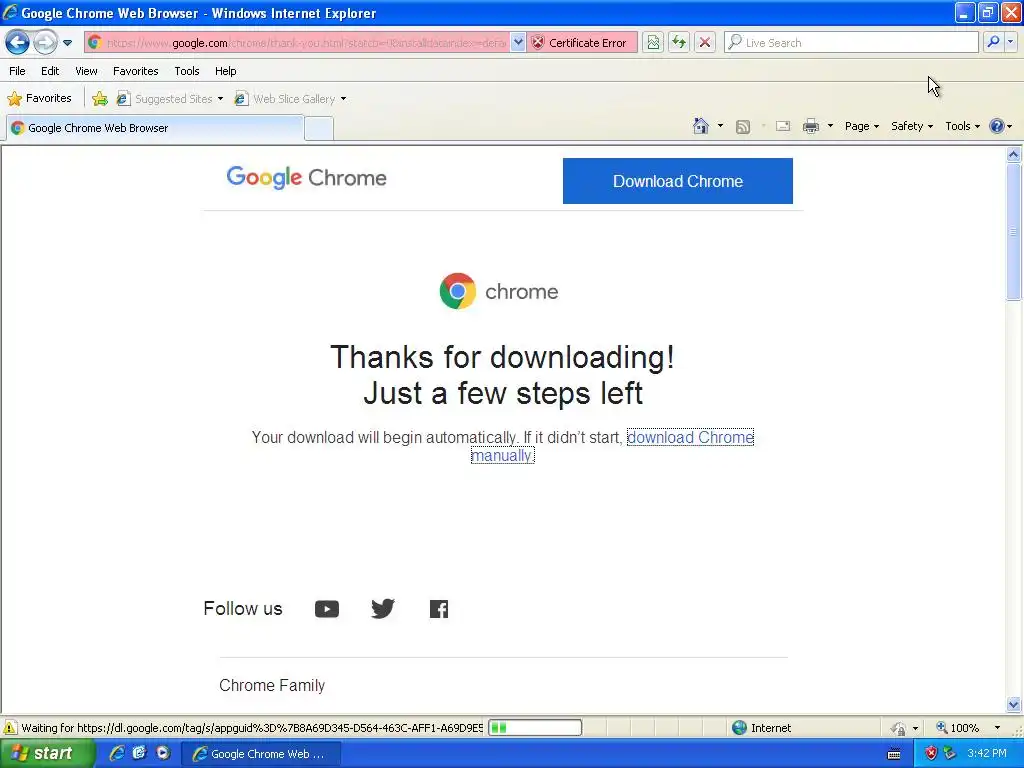Viewport: 1024px width, 768px height.
Task: Click the download Chrome manually link
Action: click(x=690, y=438)
